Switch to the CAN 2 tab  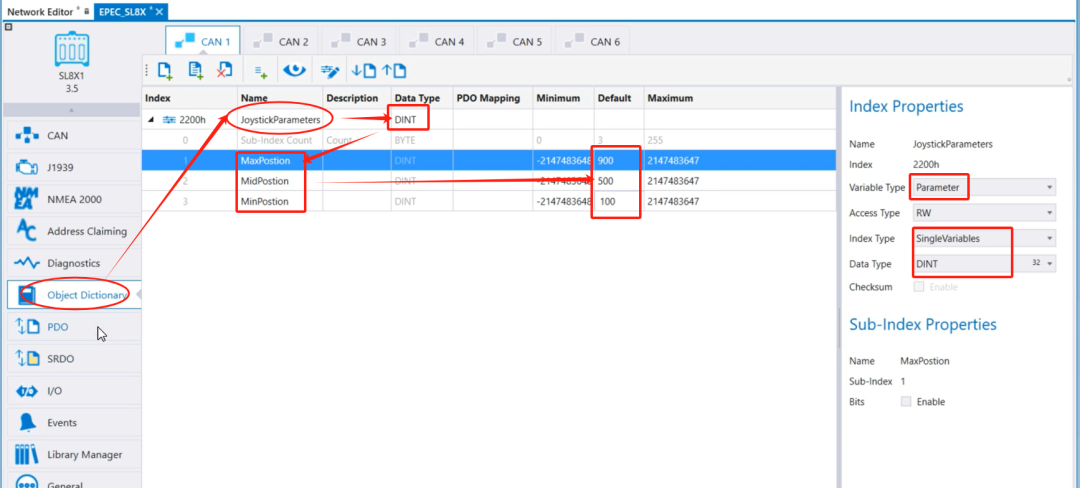click(x=281, y=42)
